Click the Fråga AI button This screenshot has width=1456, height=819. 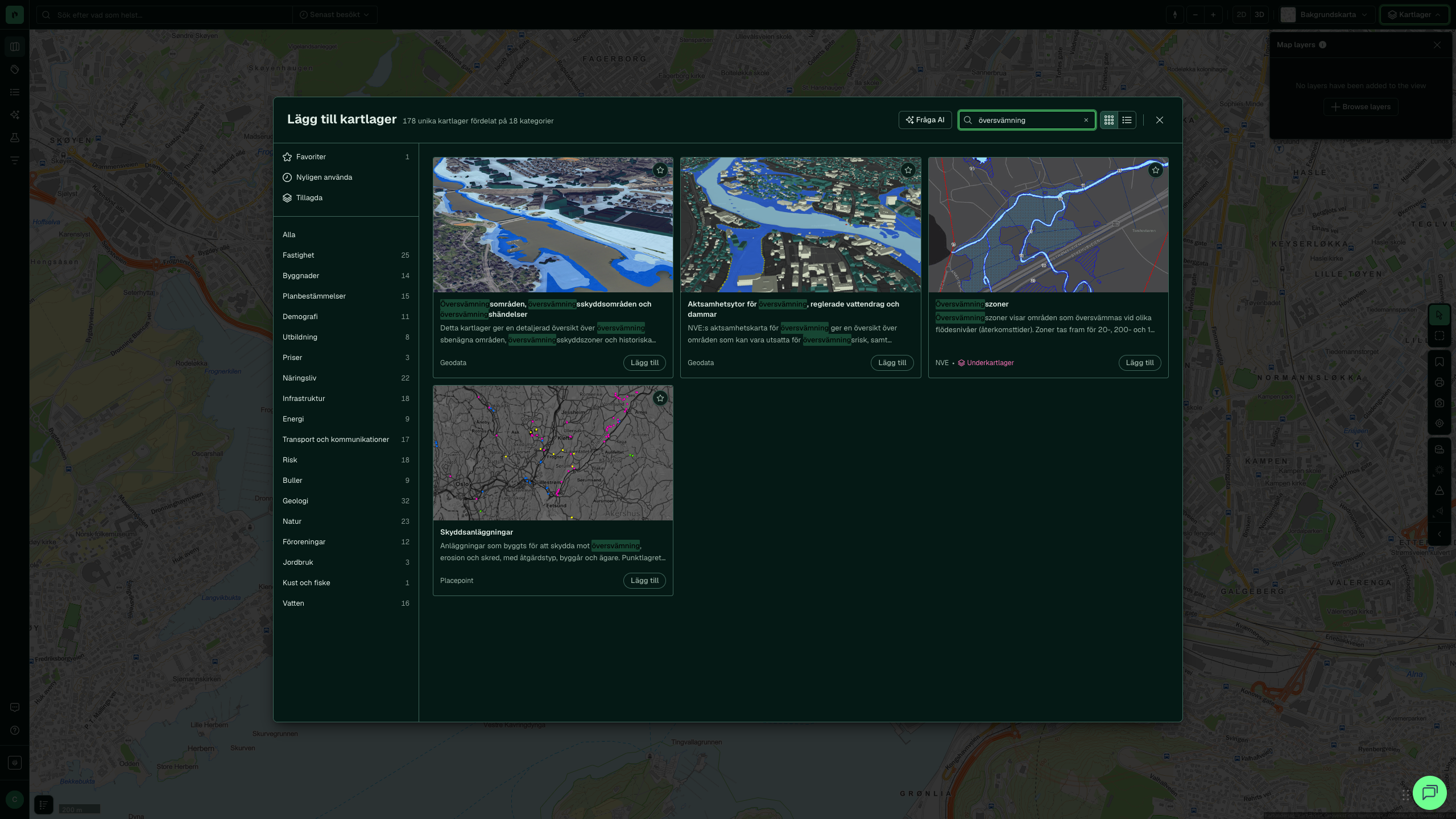pos(925,120)
